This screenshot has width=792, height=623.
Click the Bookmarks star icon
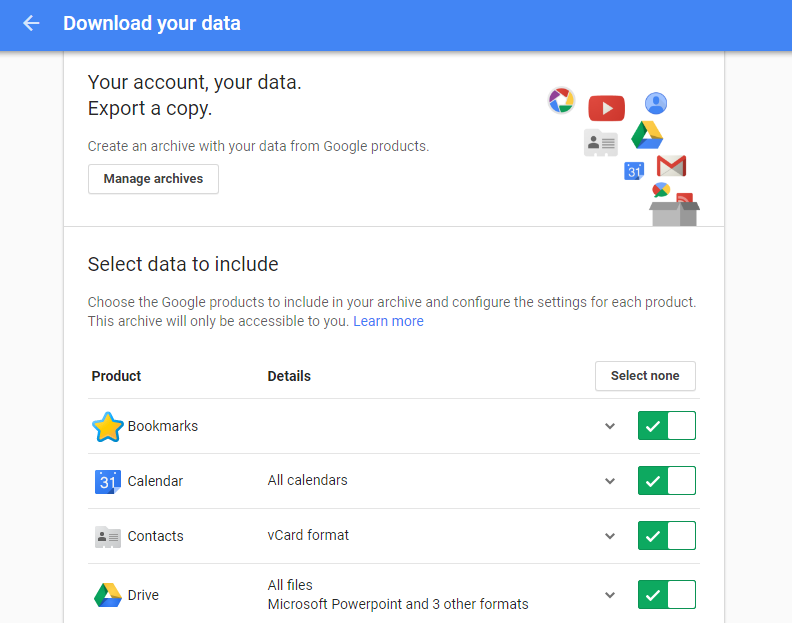click(107, 427)
